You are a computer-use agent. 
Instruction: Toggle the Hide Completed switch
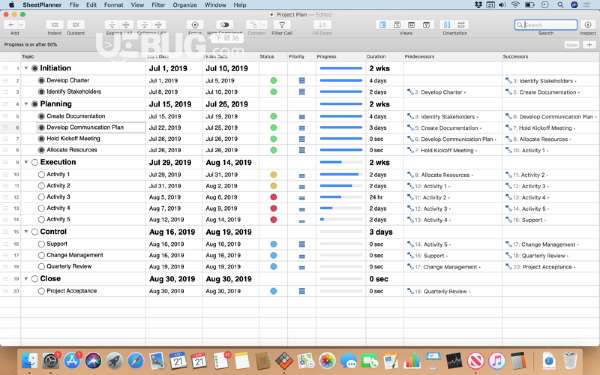pos(225,25)
